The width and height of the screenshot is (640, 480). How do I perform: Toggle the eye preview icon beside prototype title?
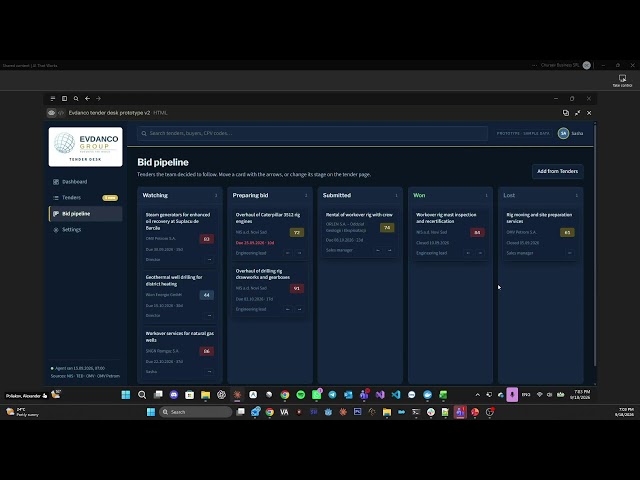coord(51,113)
